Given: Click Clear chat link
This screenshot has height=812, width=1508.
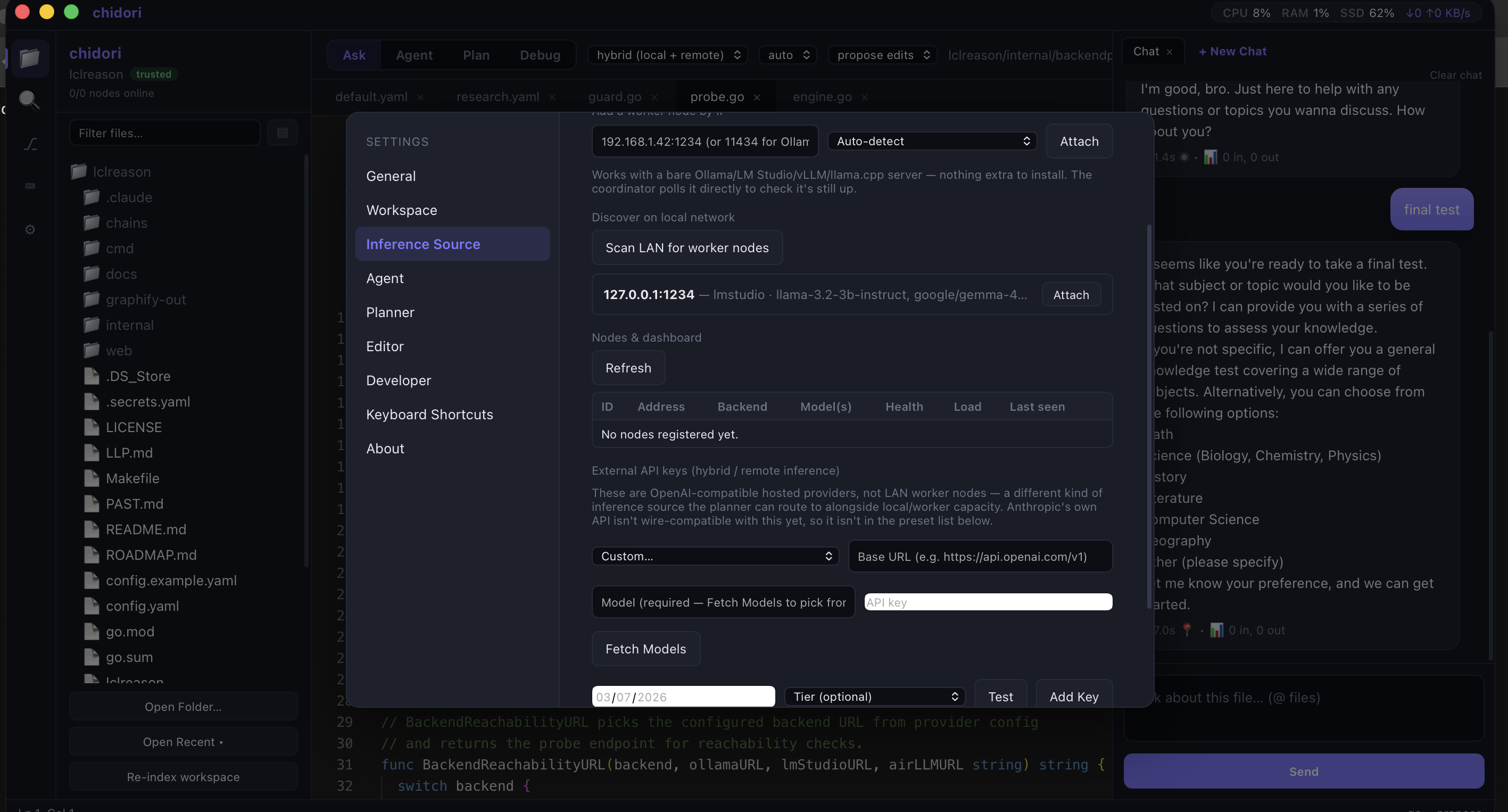Looking at the screenshot, I should coord(1455,75).
